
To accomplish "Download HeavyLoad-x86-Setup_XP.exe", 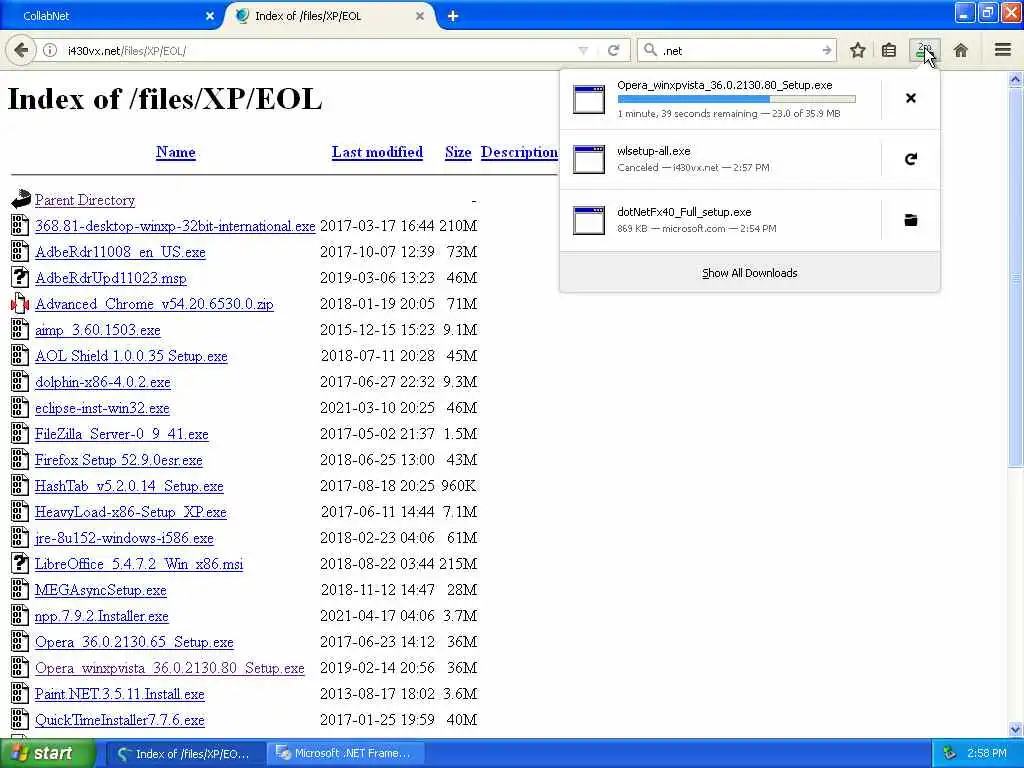I will [x=131, y=512].
